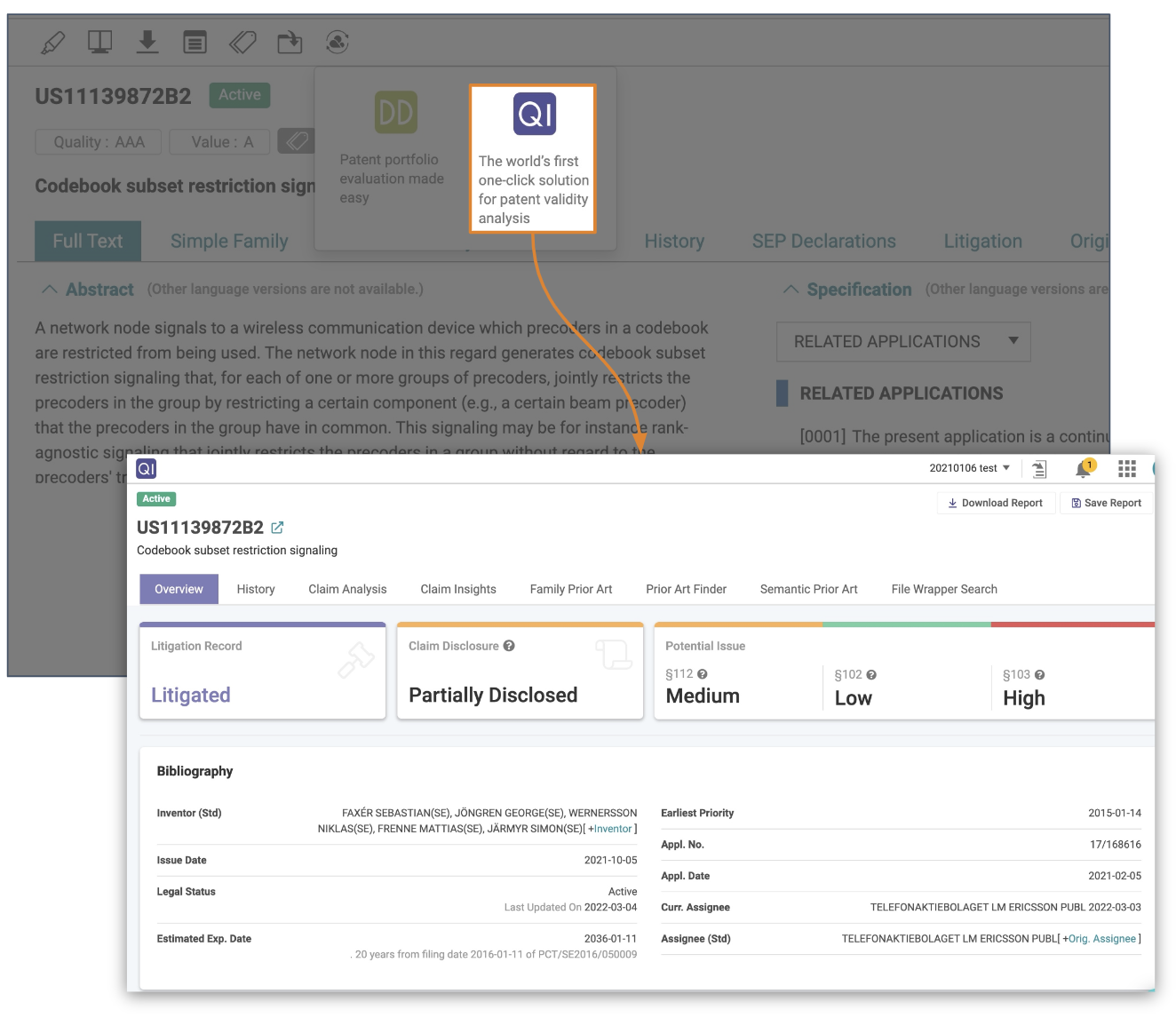Viewport: 1176px width, 1018px height.
Task: Click Issue Date value 2021-10-05
Action: pos(610,860)
